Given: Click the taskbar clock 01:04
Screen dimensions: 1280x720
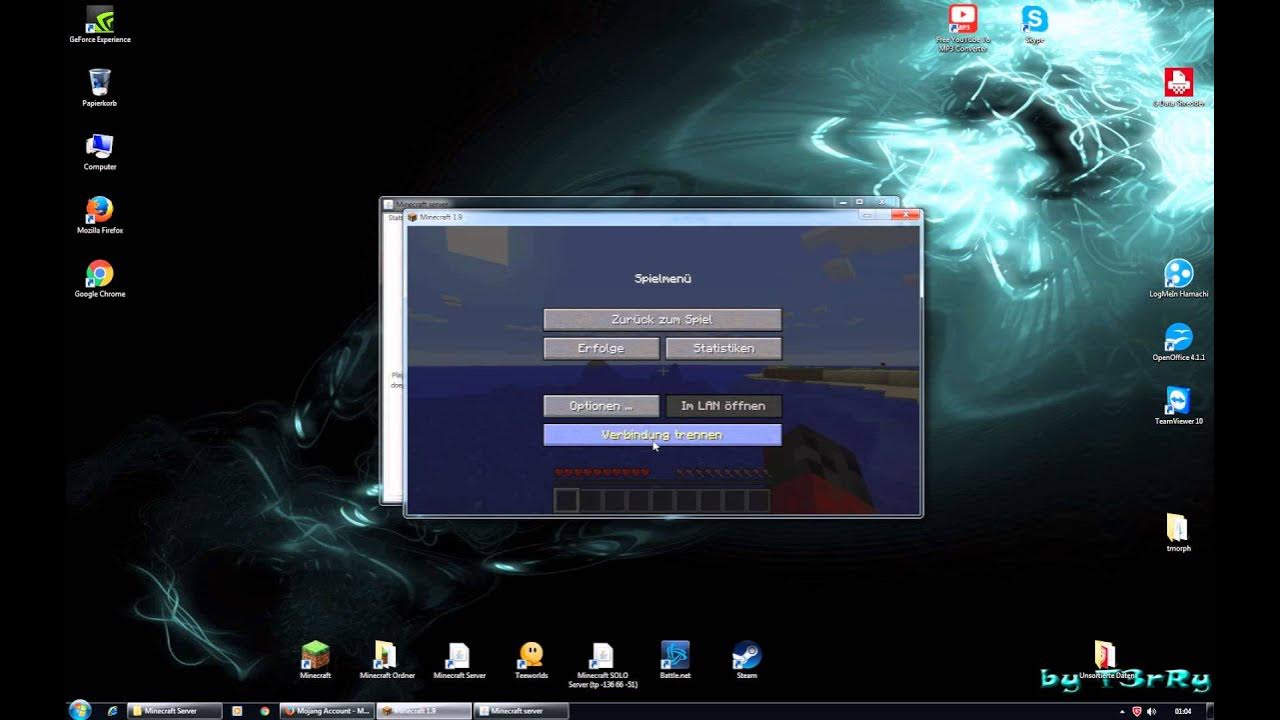Looking at the screenshot, I should (1183, 711).
